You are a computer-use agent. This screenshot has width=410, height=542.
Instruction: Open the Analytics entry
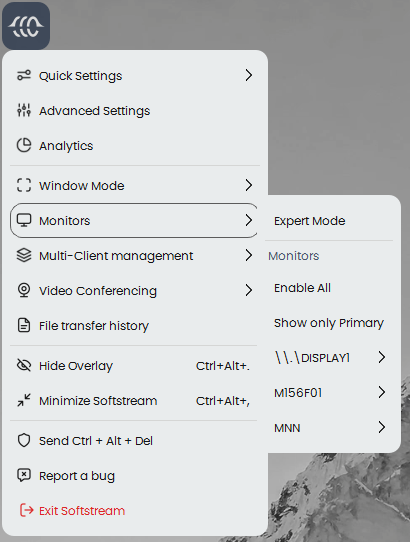point(135,146)
